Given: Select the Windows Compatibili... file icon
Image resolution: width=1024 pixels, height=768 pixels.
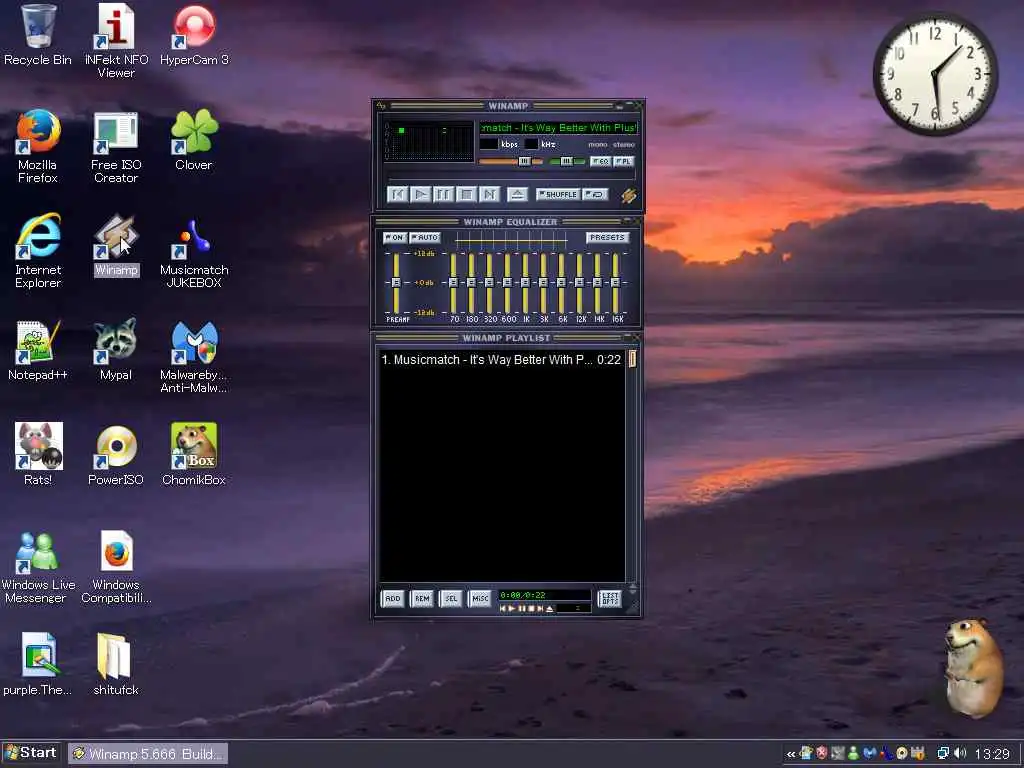Looking at the screenshot, I should pyautogui.click(x=116, y=567).
